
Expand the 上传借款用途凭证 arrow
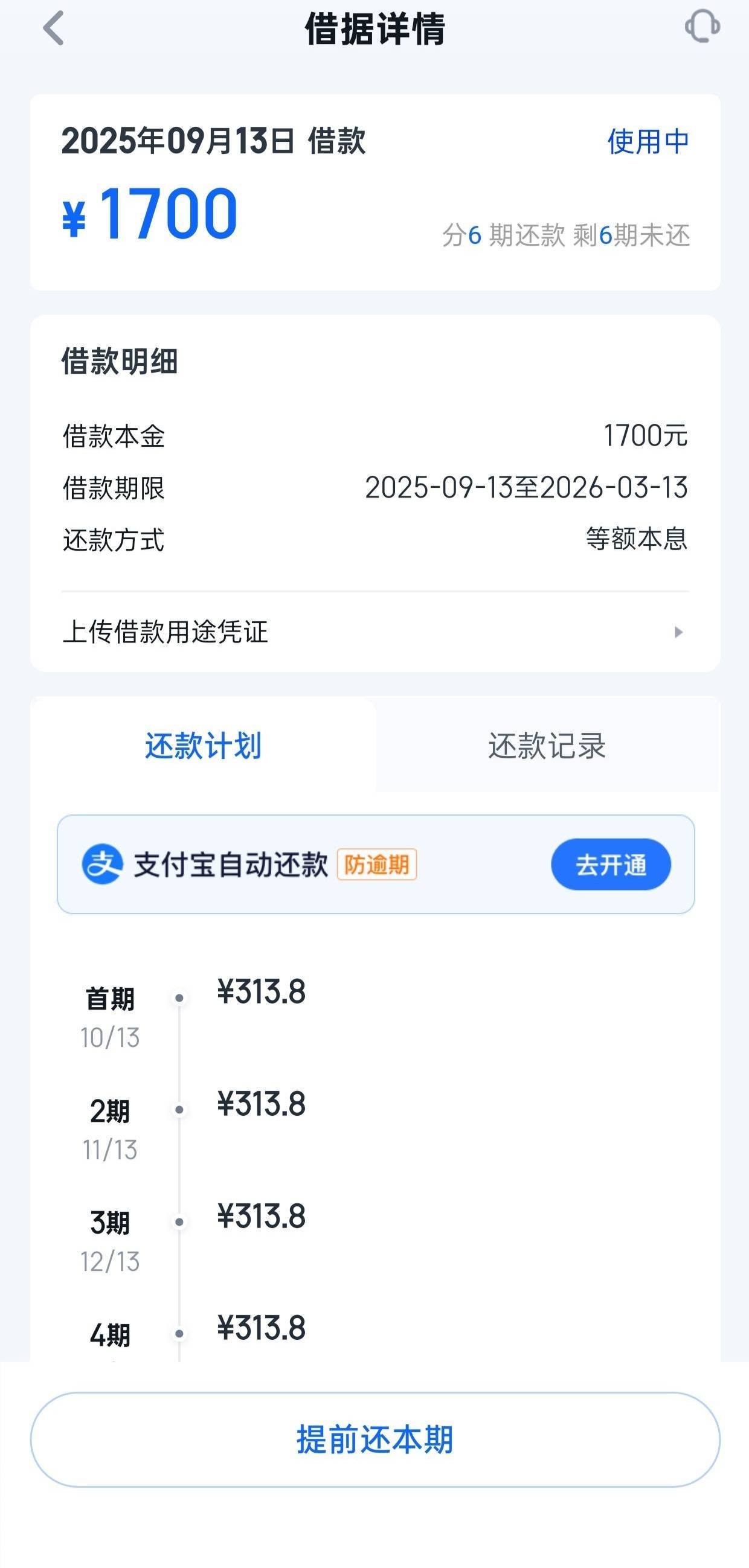click(x=678, y=632)
